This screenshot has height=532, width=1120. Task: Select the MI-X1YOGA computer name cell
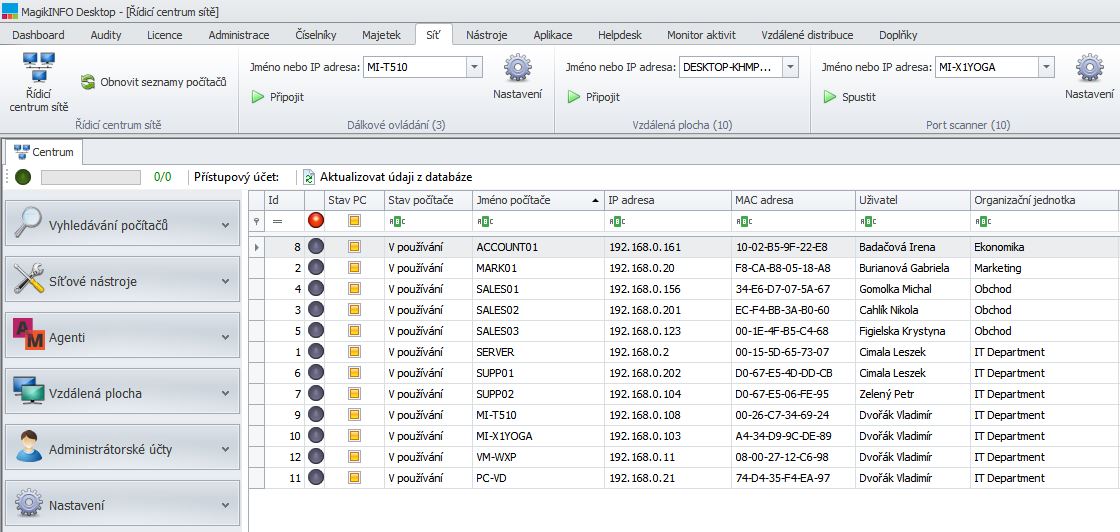pyautogui.click(x=538, y=436)
